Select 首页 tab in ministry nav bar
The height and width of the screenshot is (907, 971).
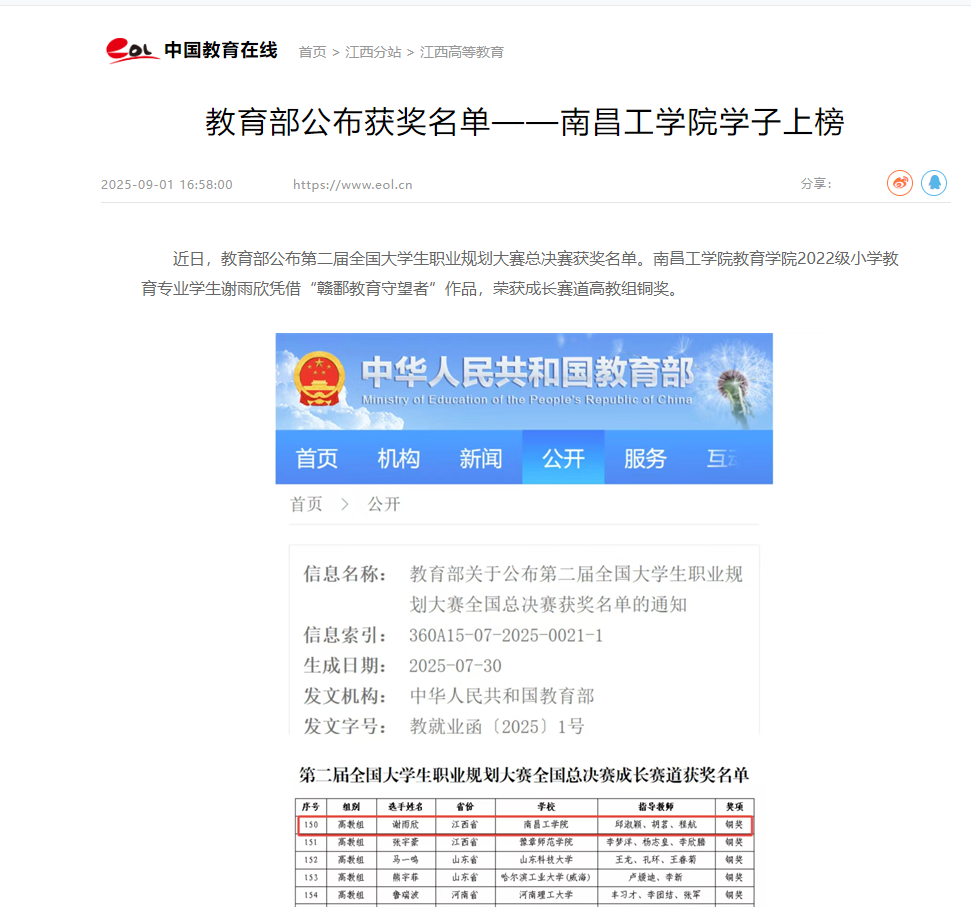[x=316, y=458]
